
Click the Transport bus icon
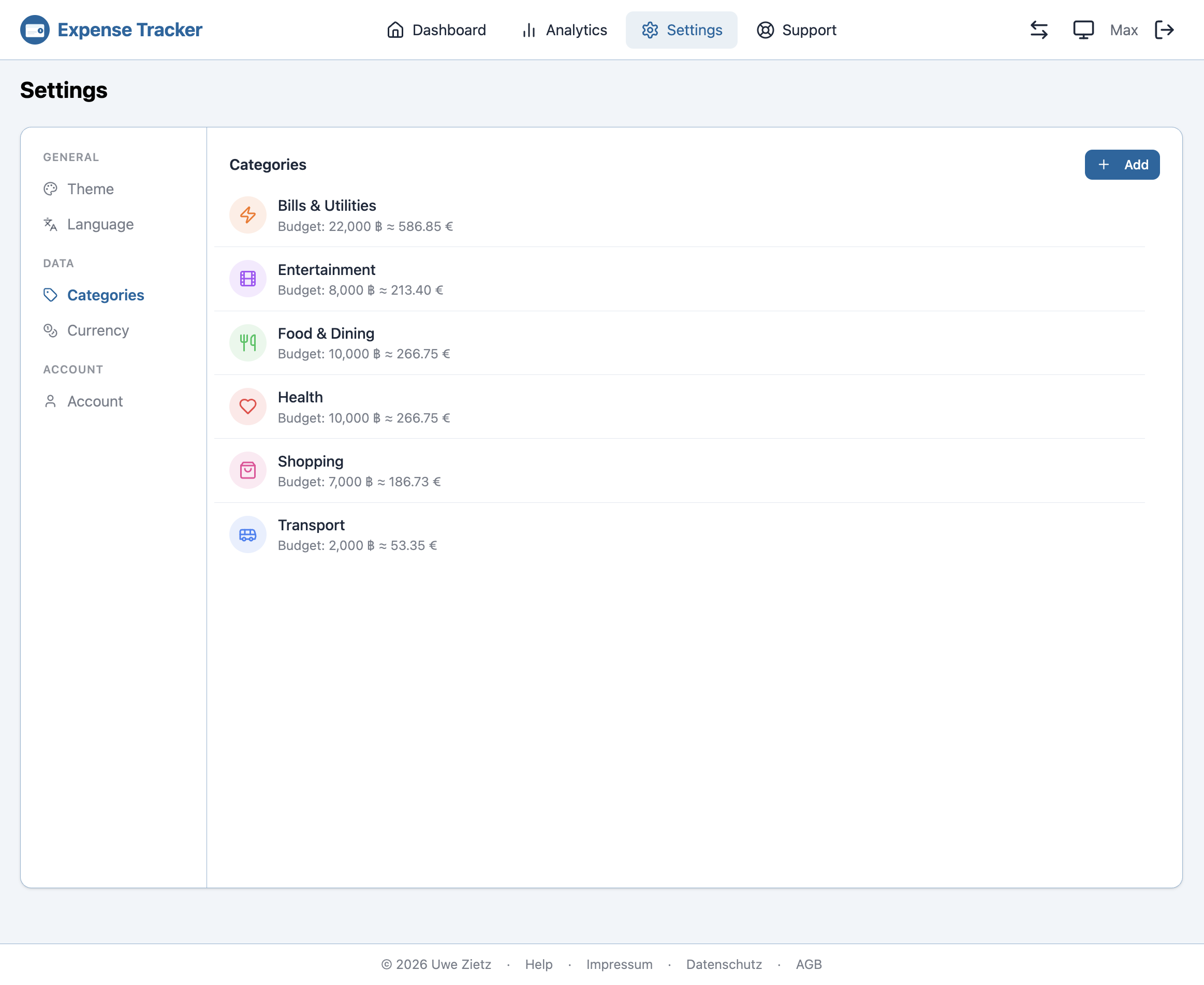[248, 534]
